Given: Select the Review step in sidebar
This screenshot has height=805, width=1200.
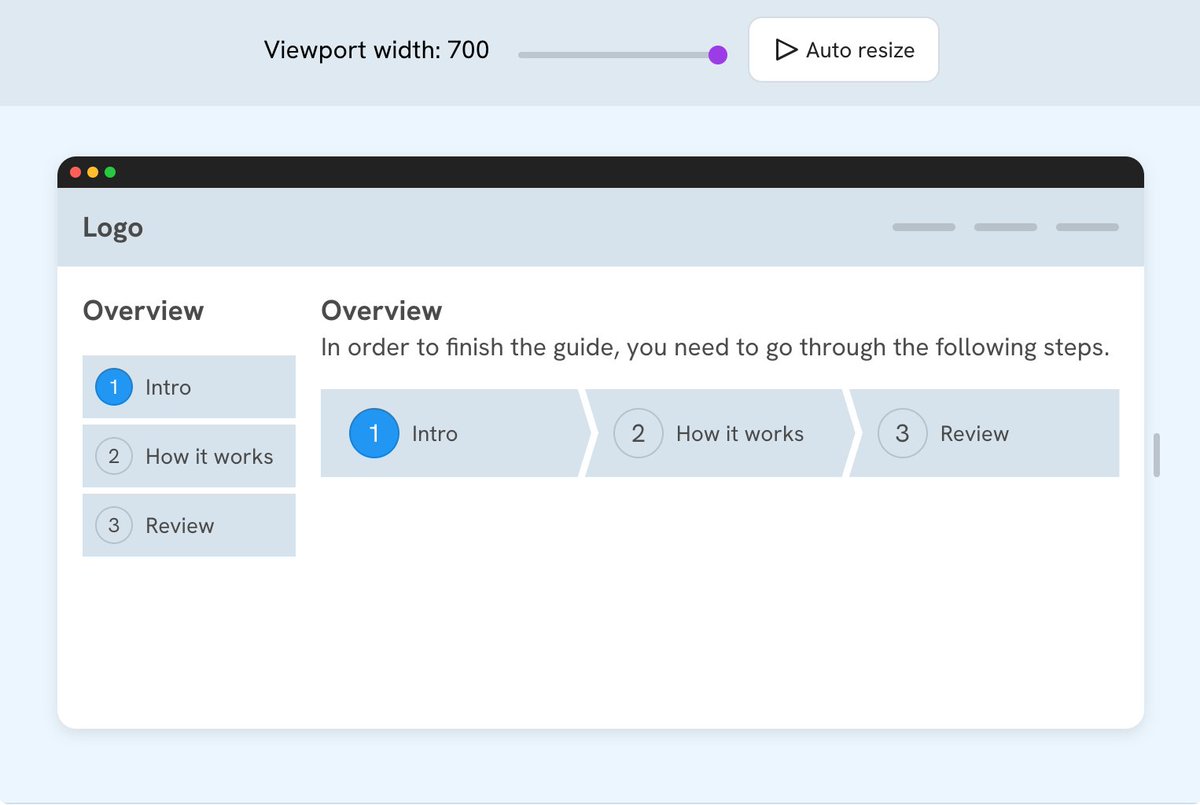Looking at the screenshot, I should pos(189,525).
